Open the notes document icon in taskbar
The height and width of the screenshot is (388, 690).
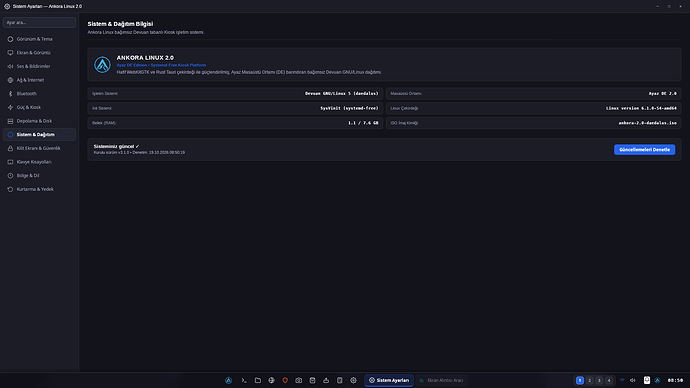[340, 381]
